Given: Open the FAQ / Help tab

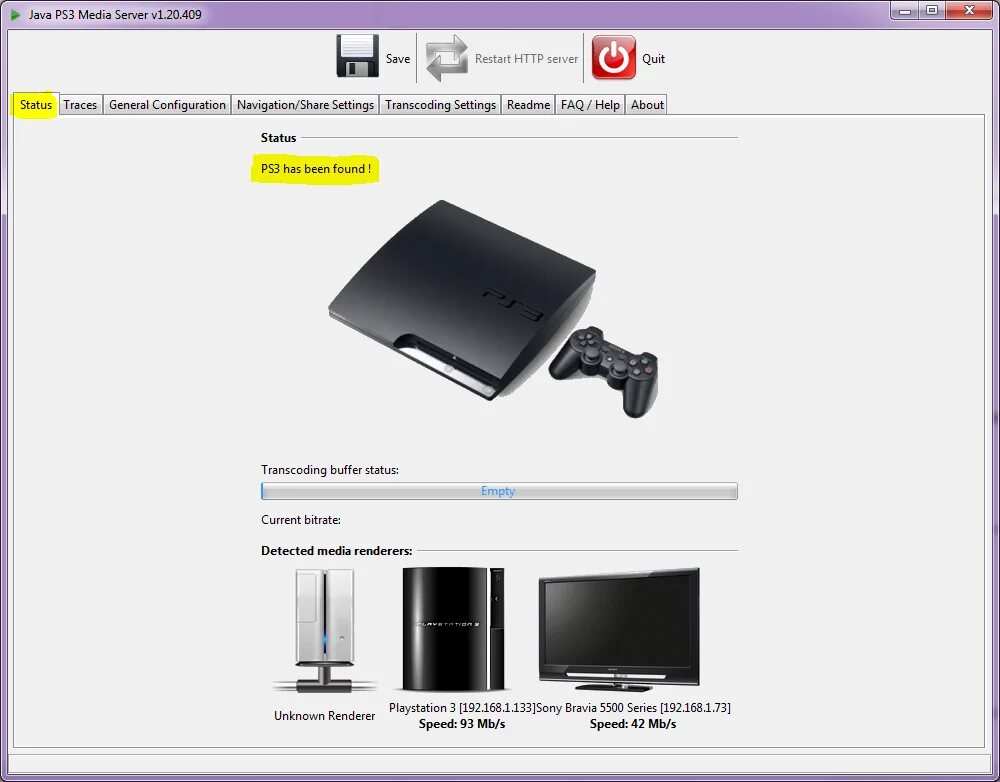Looking at the screenshot, I should (590, 104).
